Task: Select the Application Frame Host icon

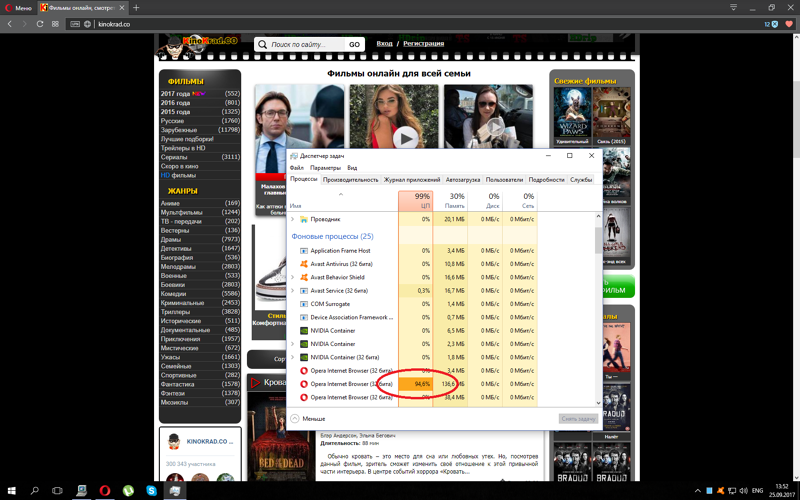Action: 304,251
